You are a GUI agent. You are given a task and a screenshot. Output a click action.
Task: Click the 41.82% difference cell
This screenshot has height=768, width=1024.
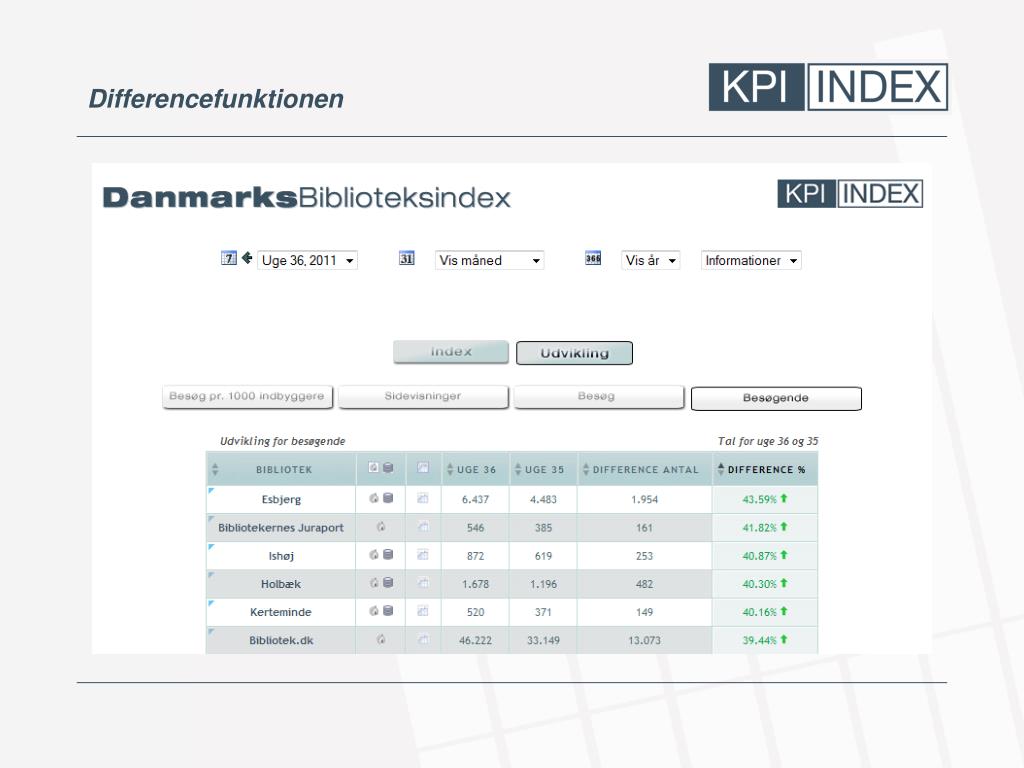tap(765, 527)
